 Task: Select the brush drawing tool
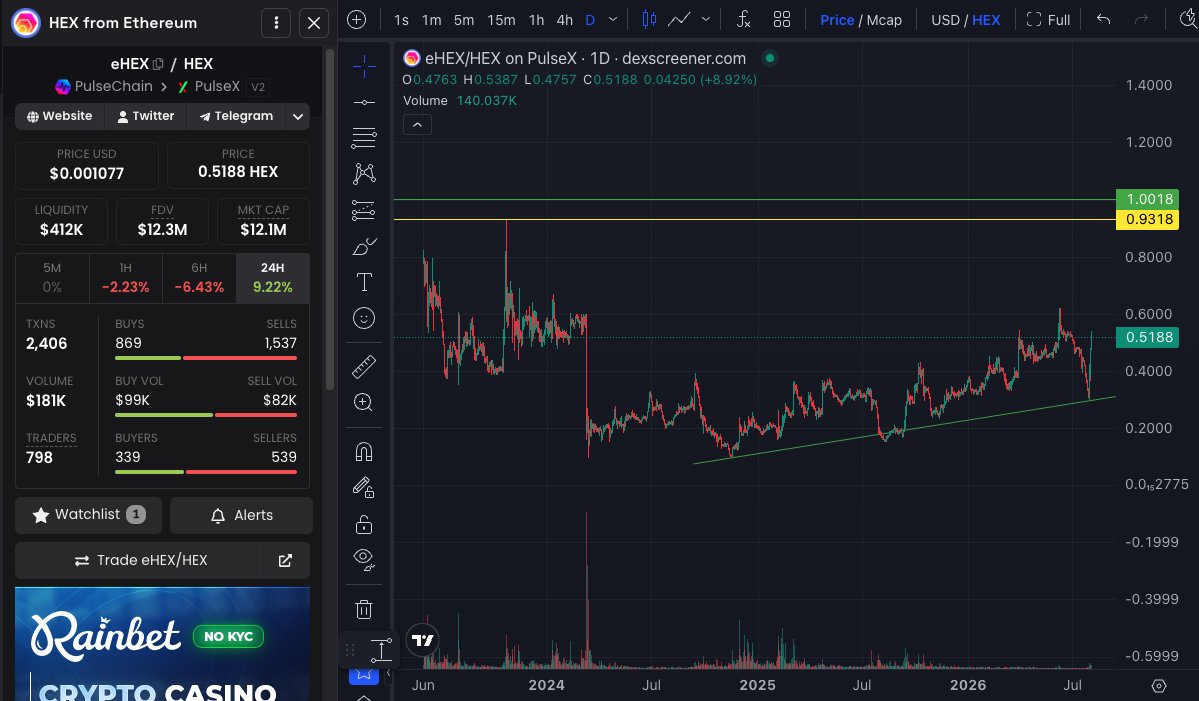coord(364,246)
